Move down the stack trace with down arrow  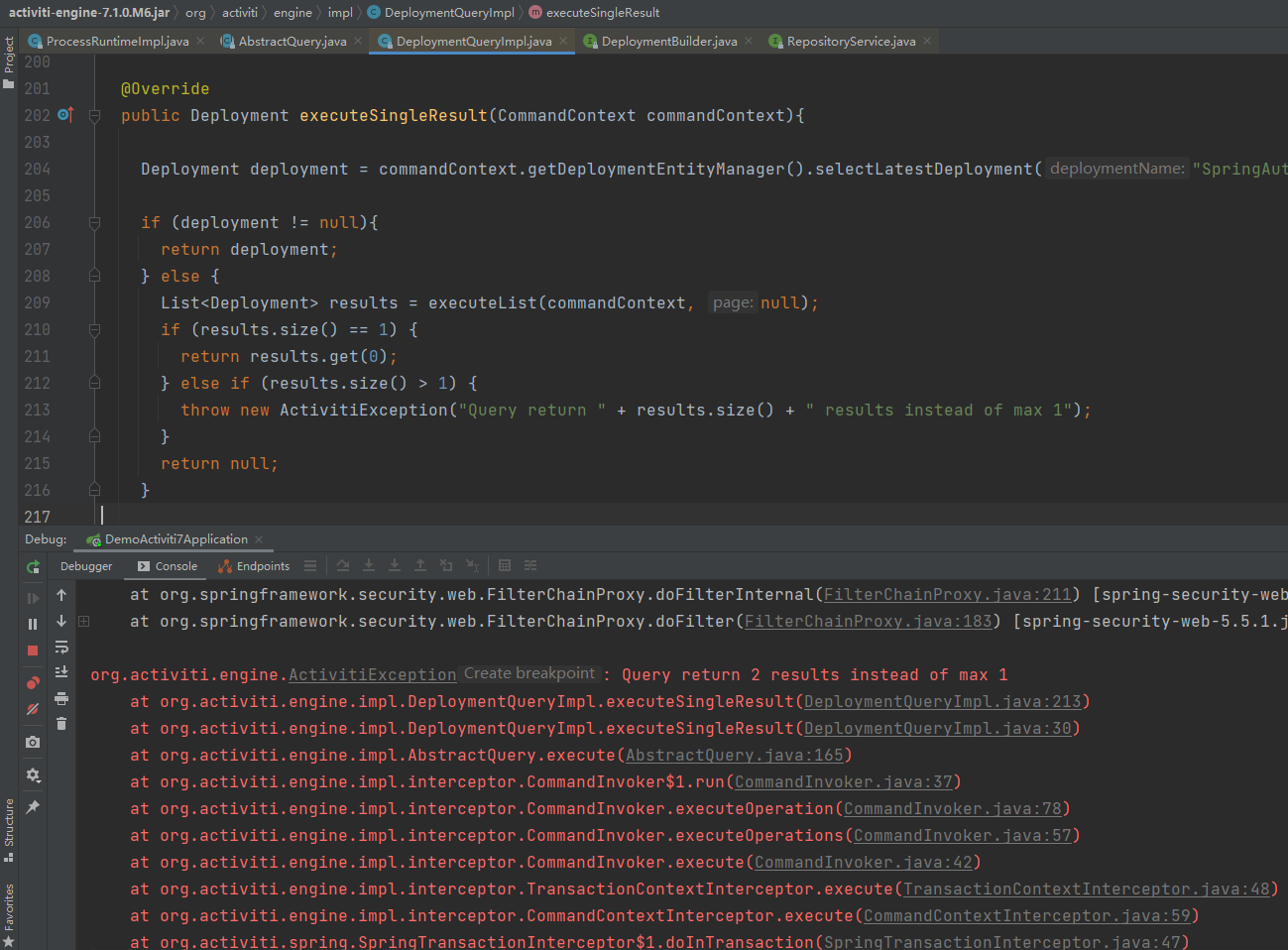click(61, 621)
